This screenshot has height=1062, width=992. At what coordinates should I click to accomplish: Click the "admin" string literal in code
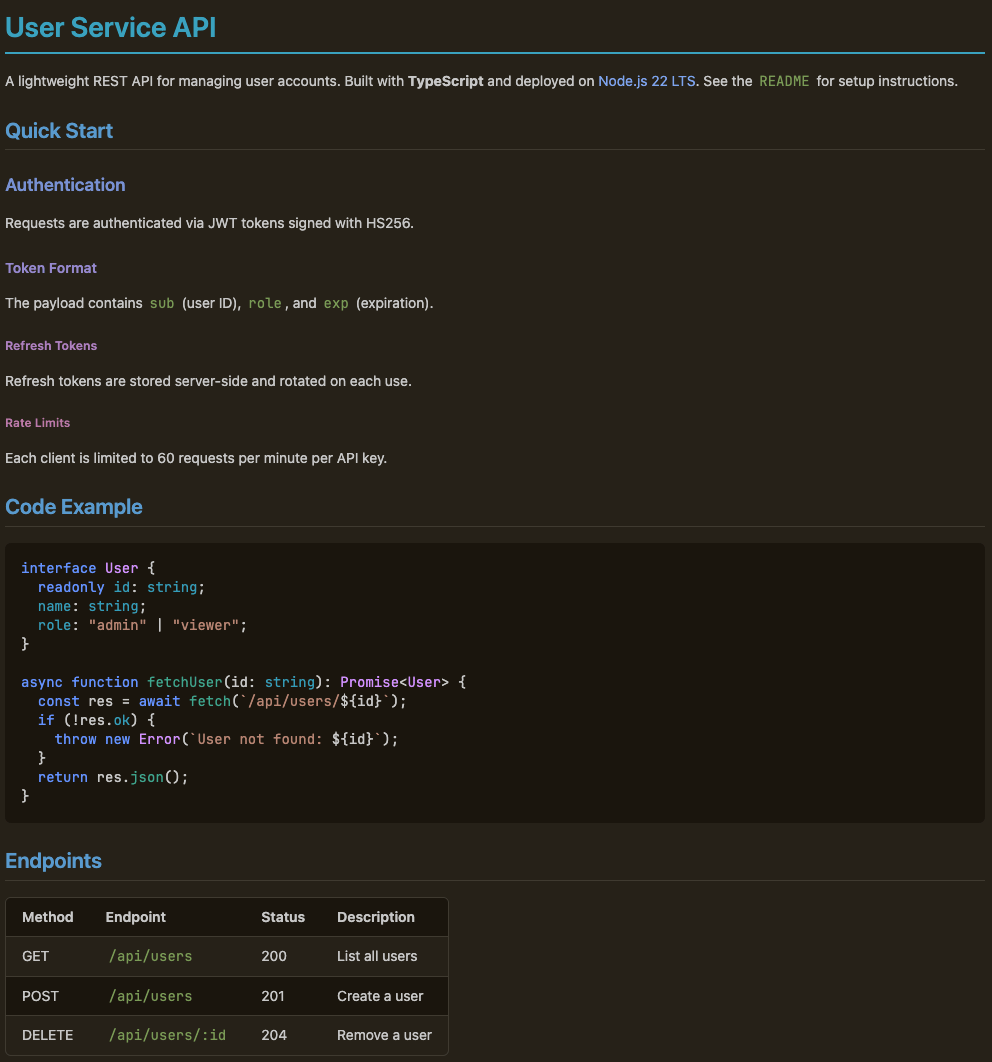pyautogui.click(x=117, y=625)
